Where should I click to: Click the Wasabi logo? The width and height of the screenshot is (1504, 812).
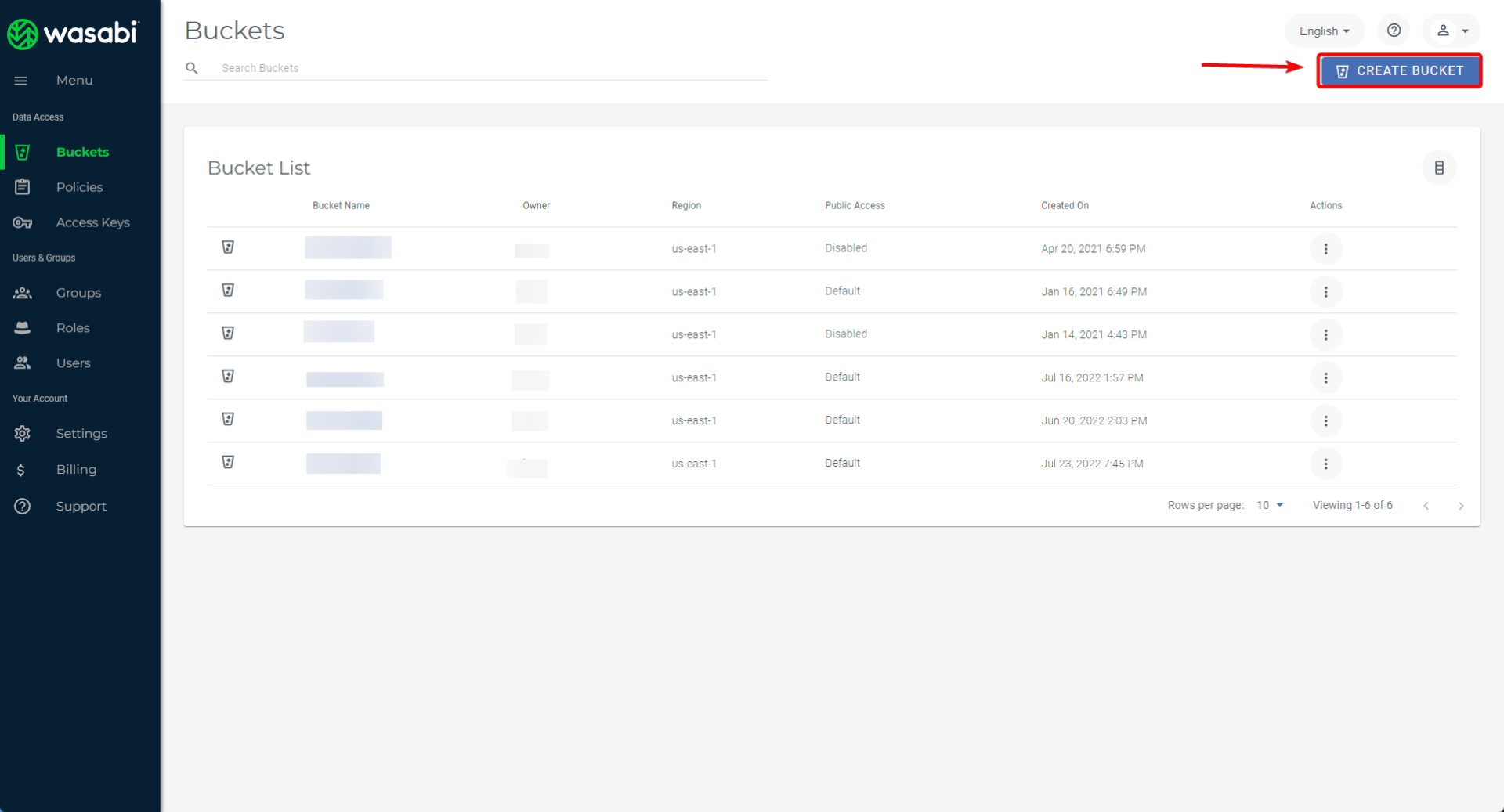tap(73, 33)
